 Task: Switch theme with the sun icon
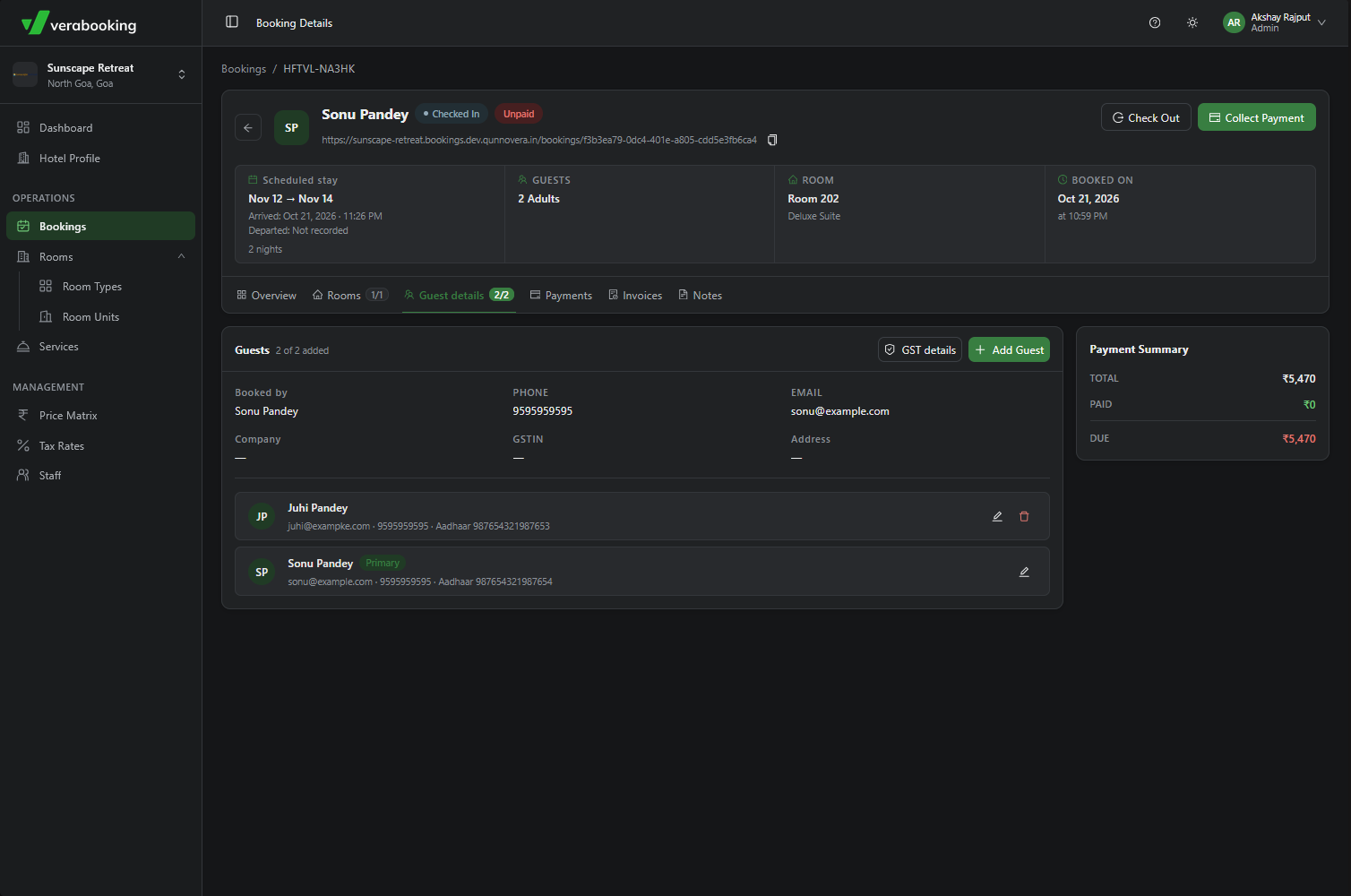(1192, 23)
